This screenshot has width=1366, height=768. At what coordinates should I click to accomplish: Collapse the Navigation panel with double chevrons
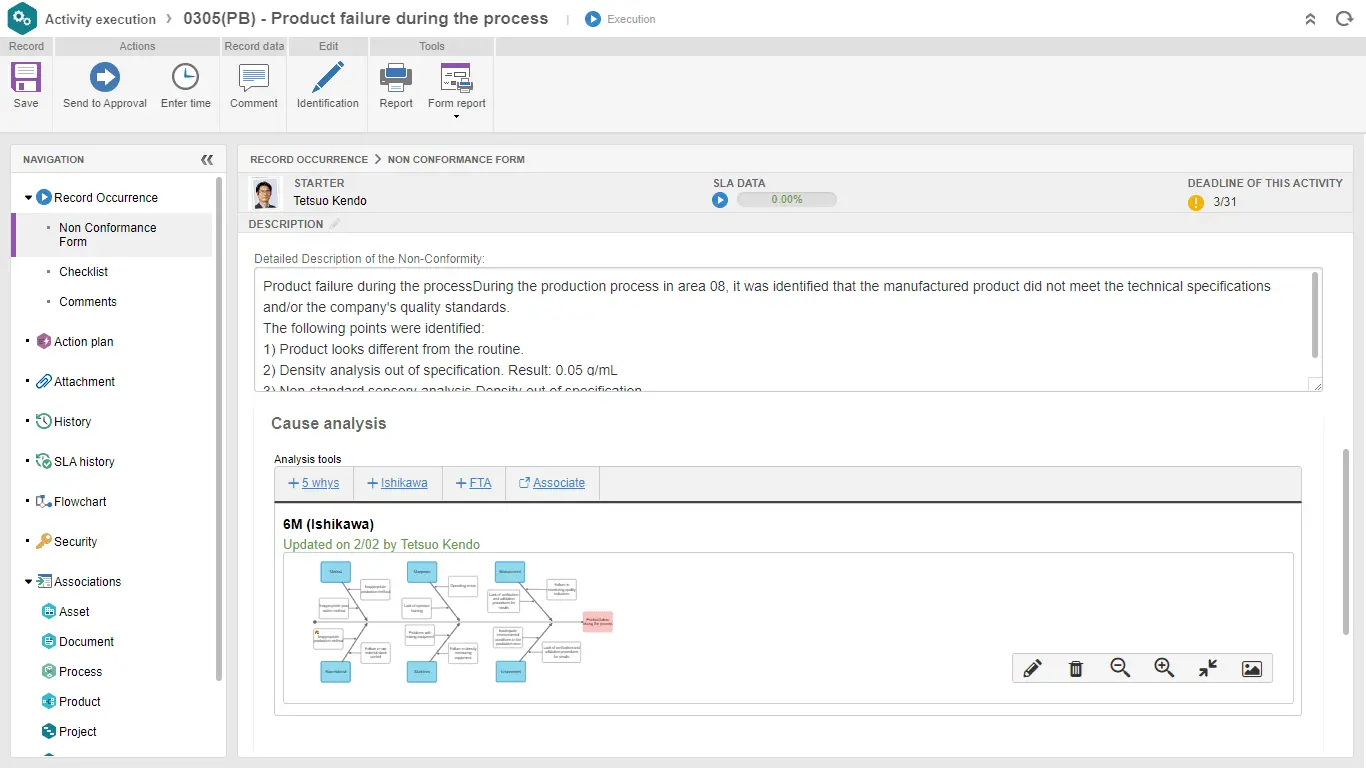point(207,159)
